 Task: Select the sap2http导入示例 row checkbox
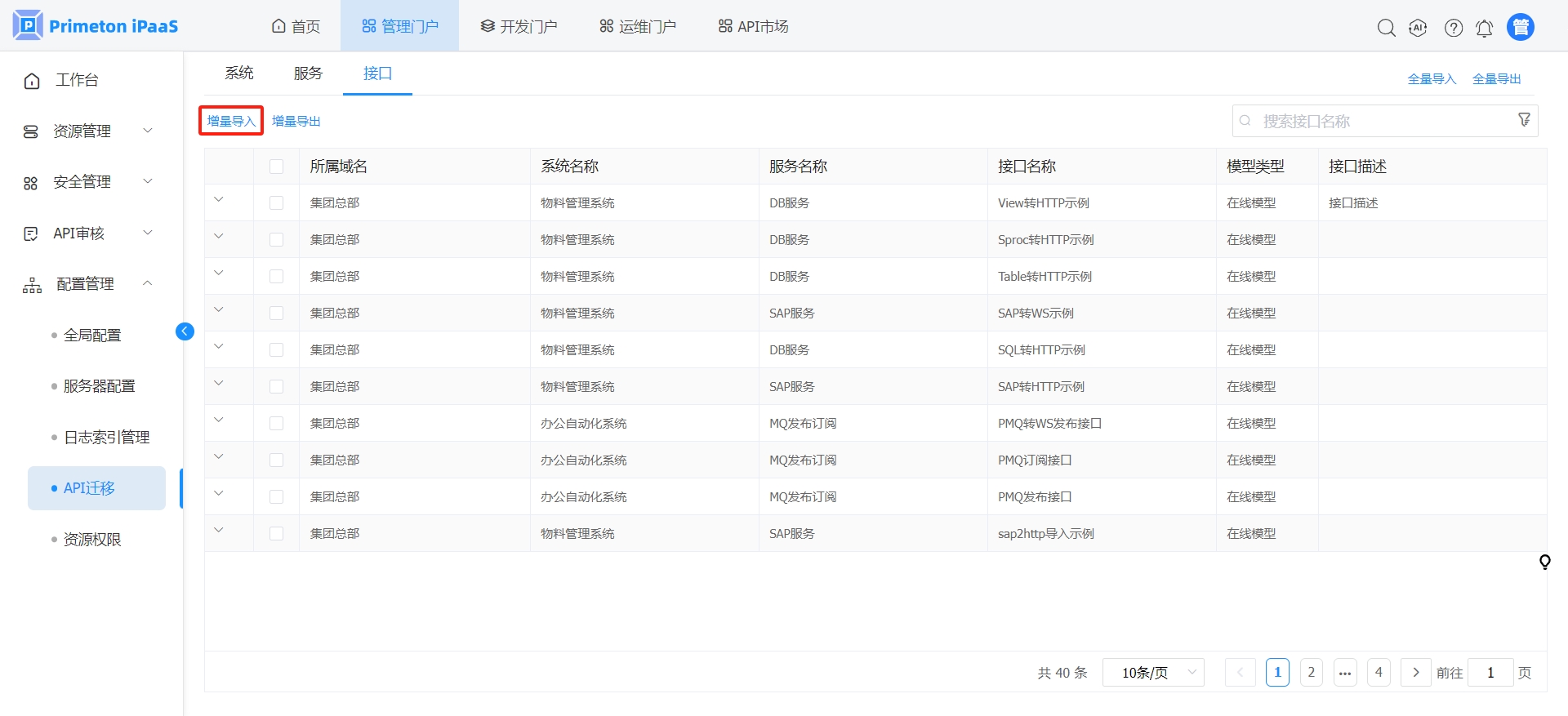276,534
